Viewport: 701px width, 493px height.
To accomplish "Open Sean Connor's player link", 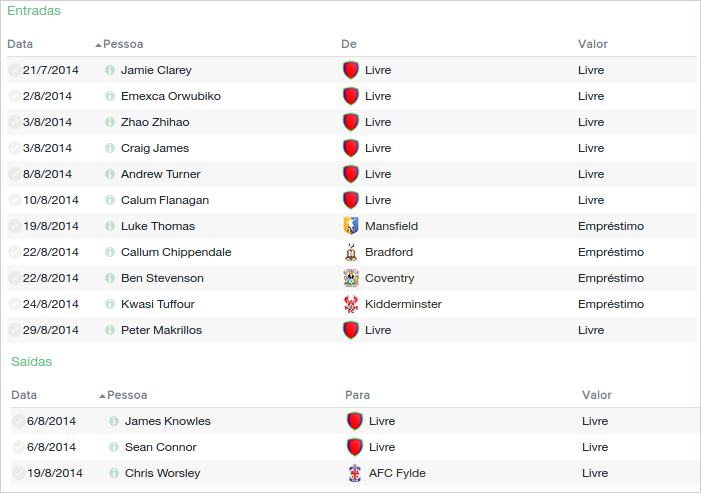I will click(160, 447).
